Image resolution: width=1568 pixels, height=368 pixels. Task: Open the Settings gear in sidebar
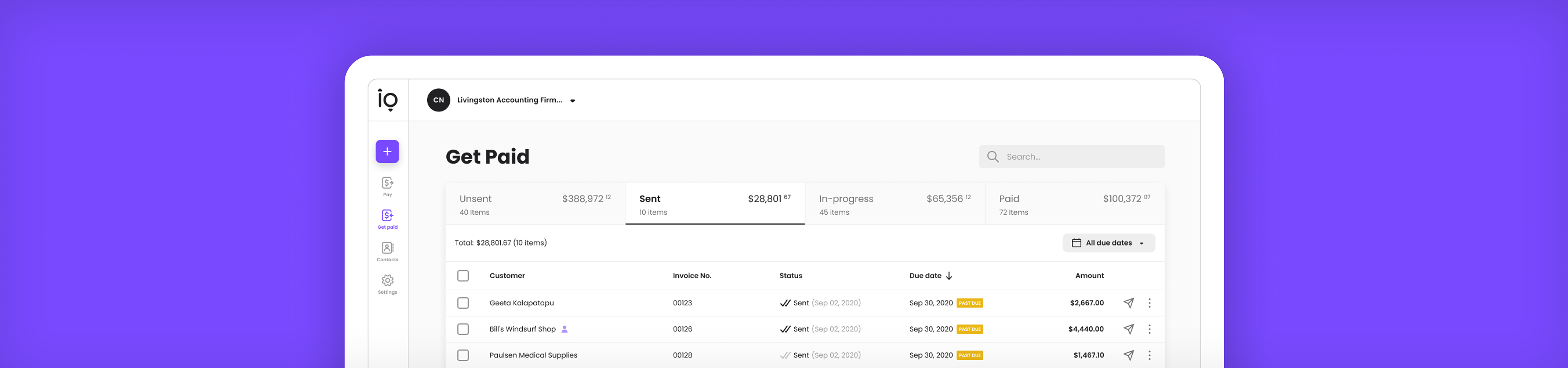pyautogui.click(x=387, y=284)
